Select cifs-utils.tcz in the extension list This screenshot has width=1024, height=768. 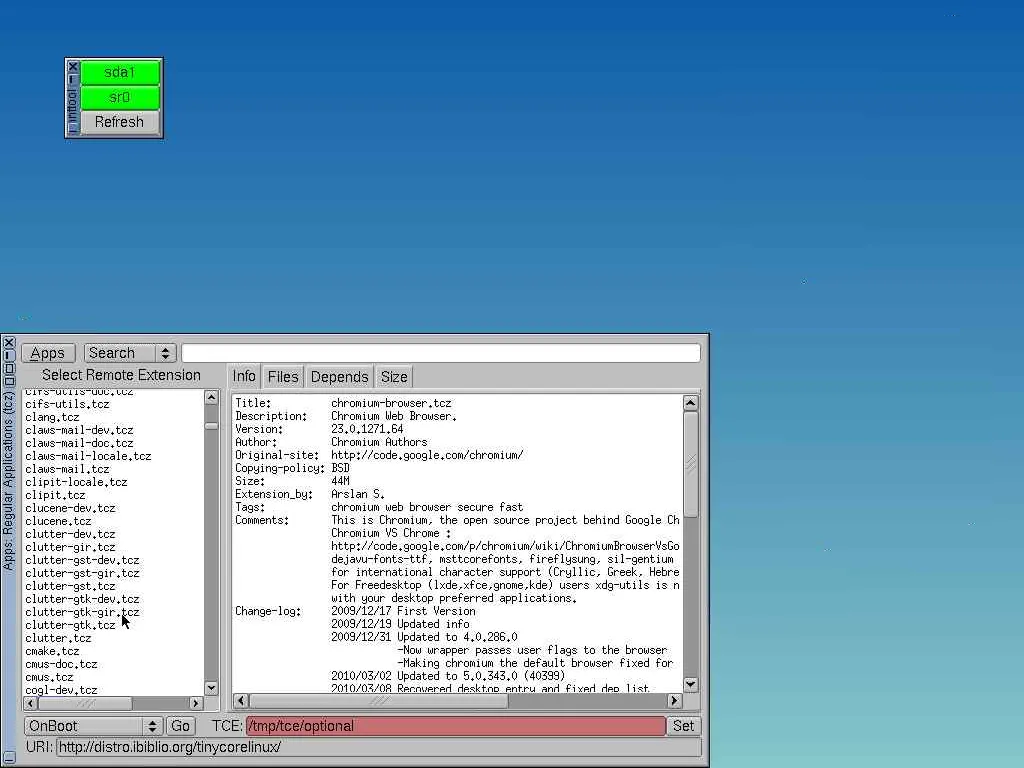tap(67, 404)
